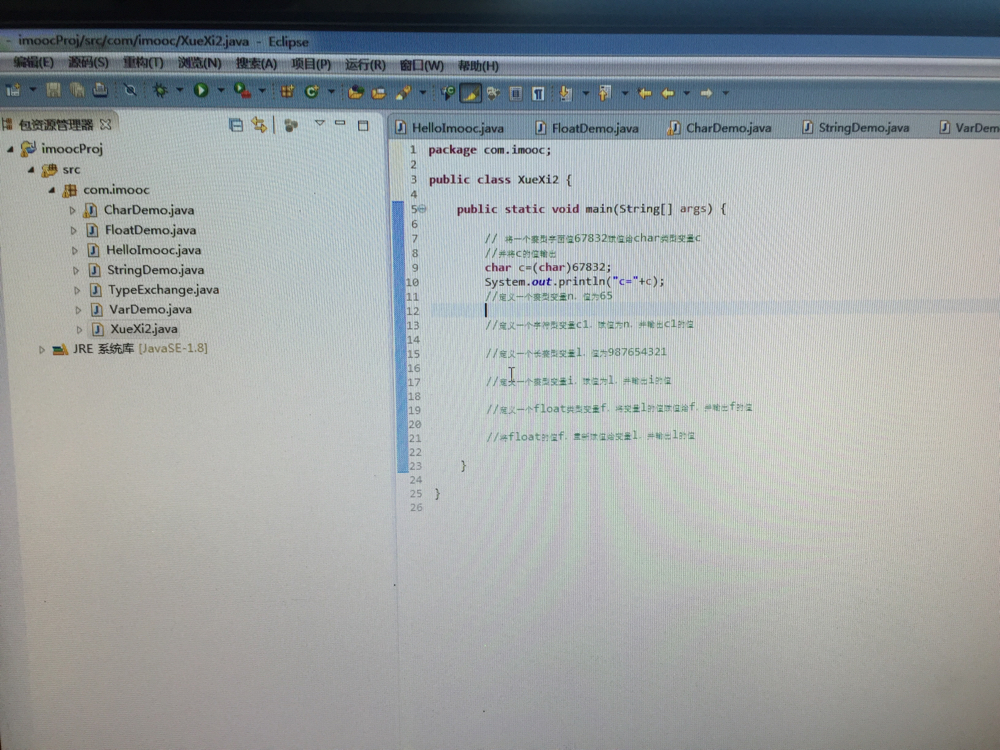
Task: Click Collapse All in the package explorer
Action: (x=236, y=125)
